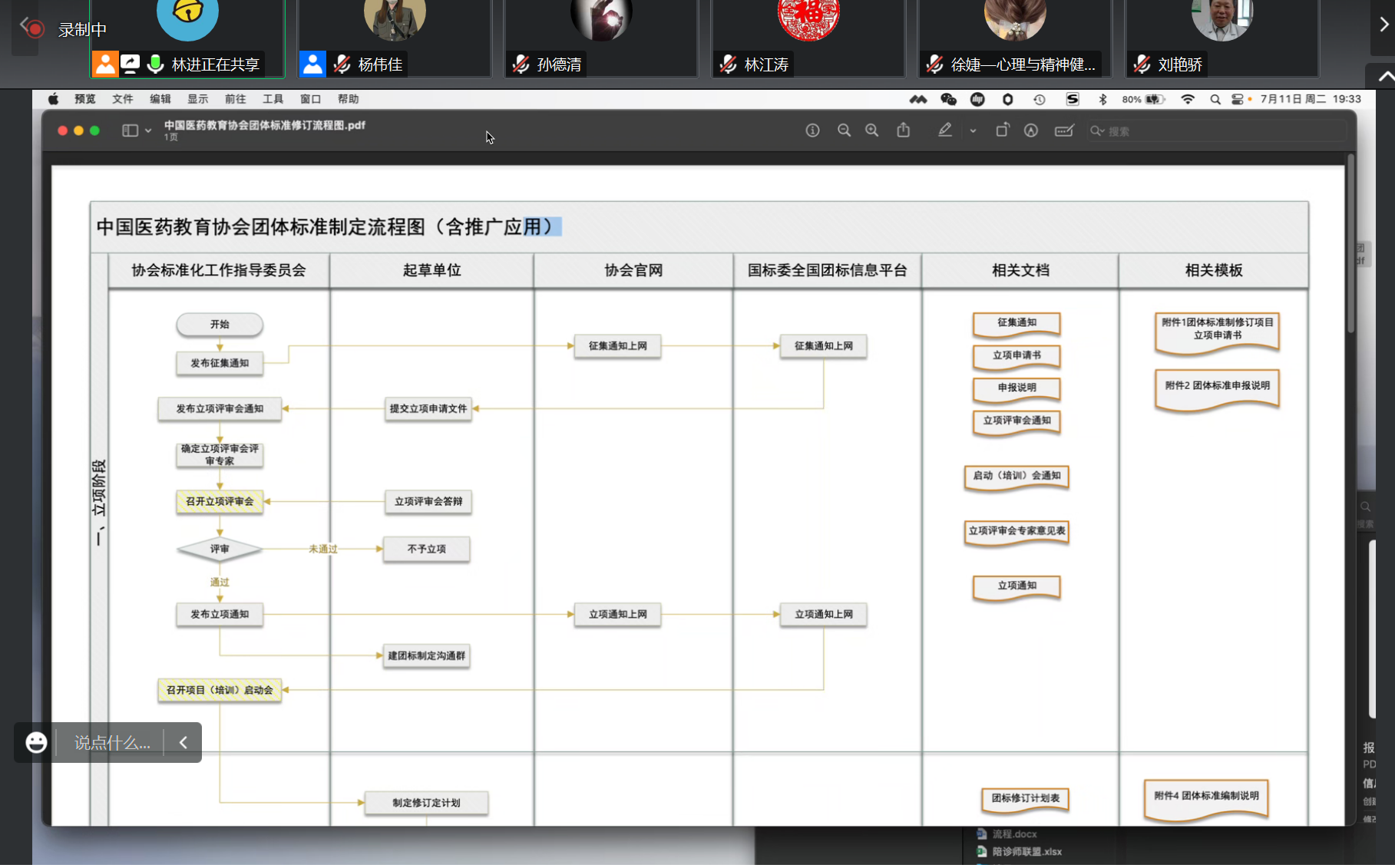Viewport: 1395px width, 868px height.
Task: Click the 制定修订计划 box
Action: 426,803
